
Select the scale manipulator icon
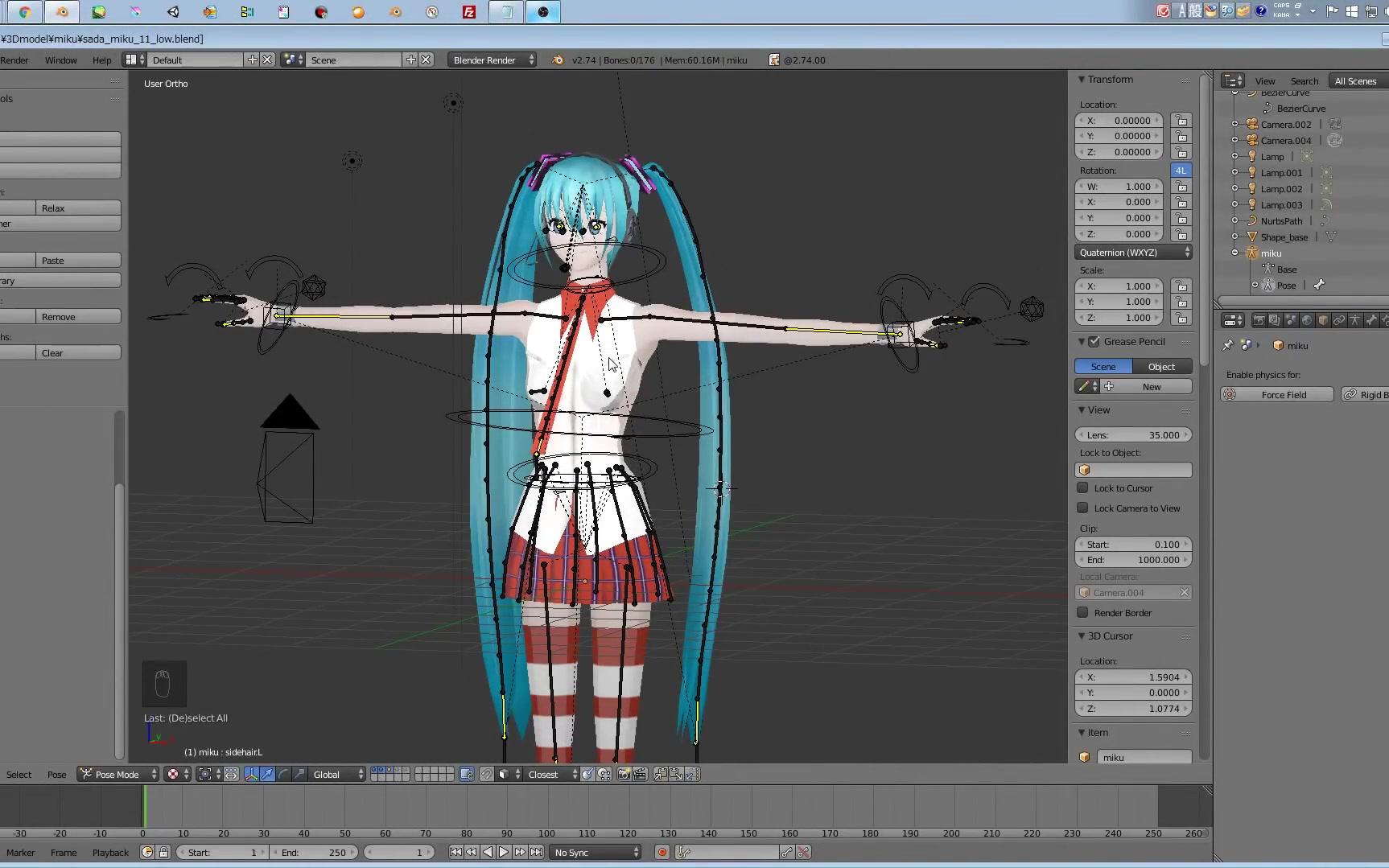(x=299, y=774)
